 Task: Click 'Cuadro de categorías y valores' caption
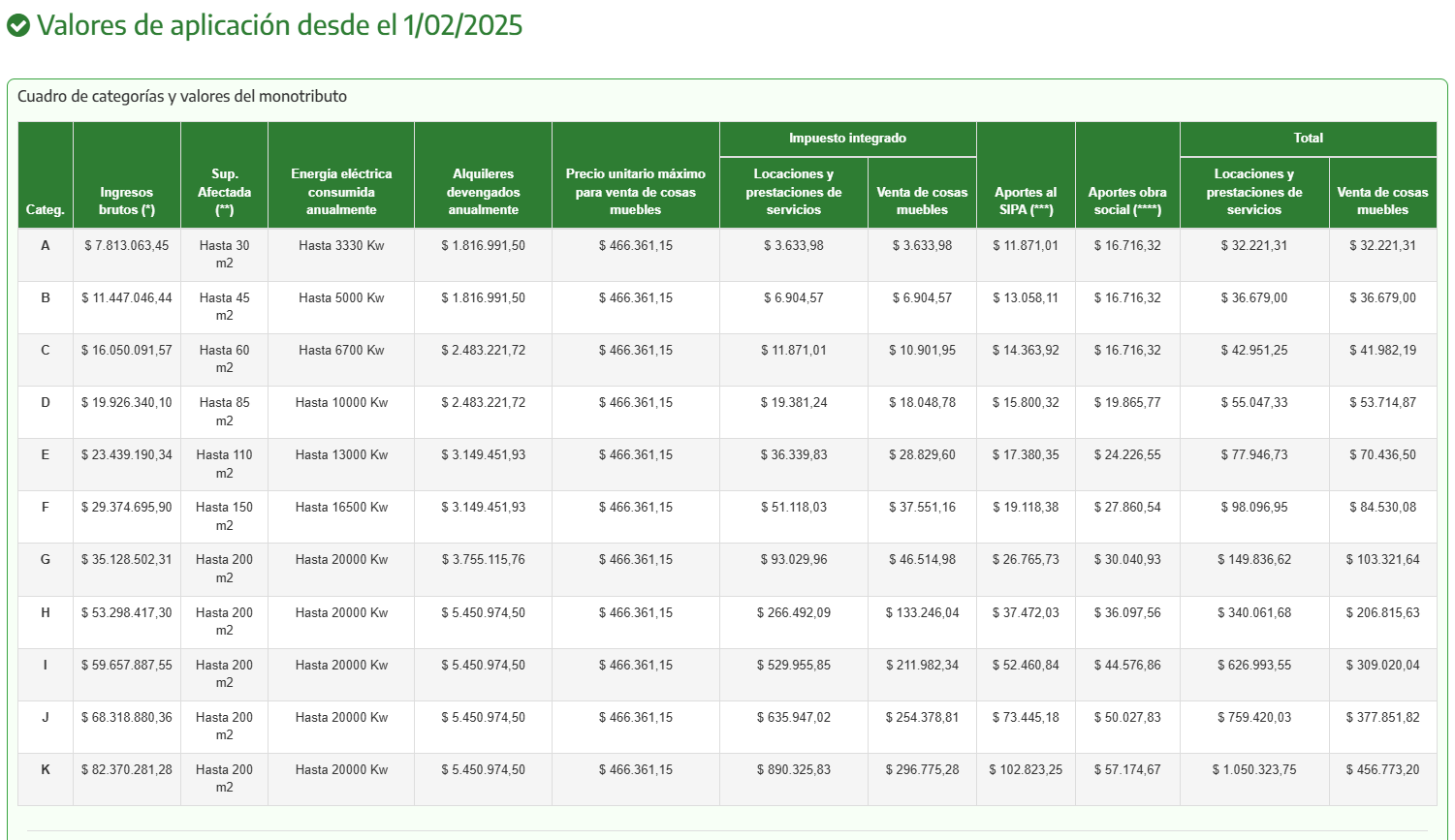pos(182,97)
